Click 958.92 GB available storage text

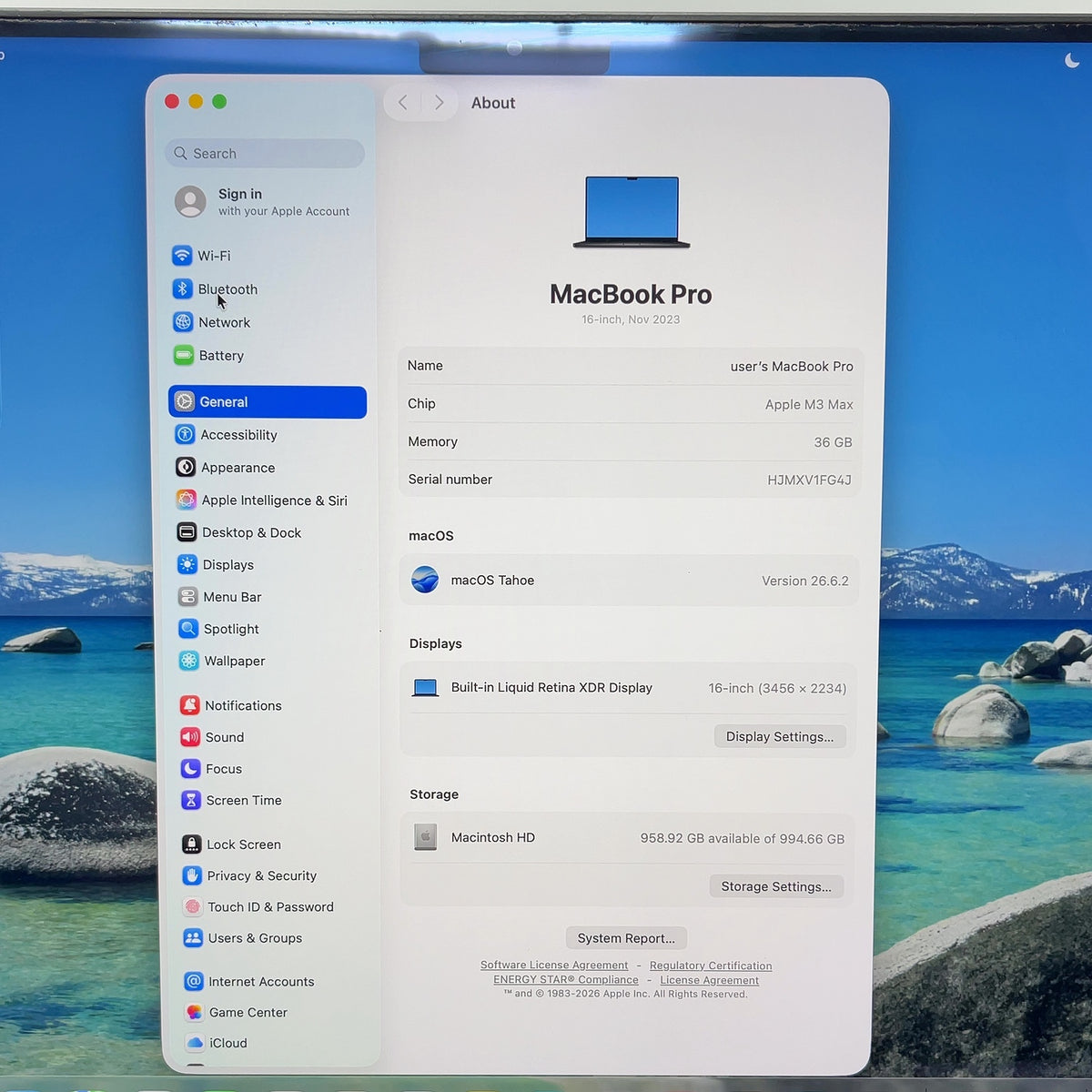tap(742, 838)
